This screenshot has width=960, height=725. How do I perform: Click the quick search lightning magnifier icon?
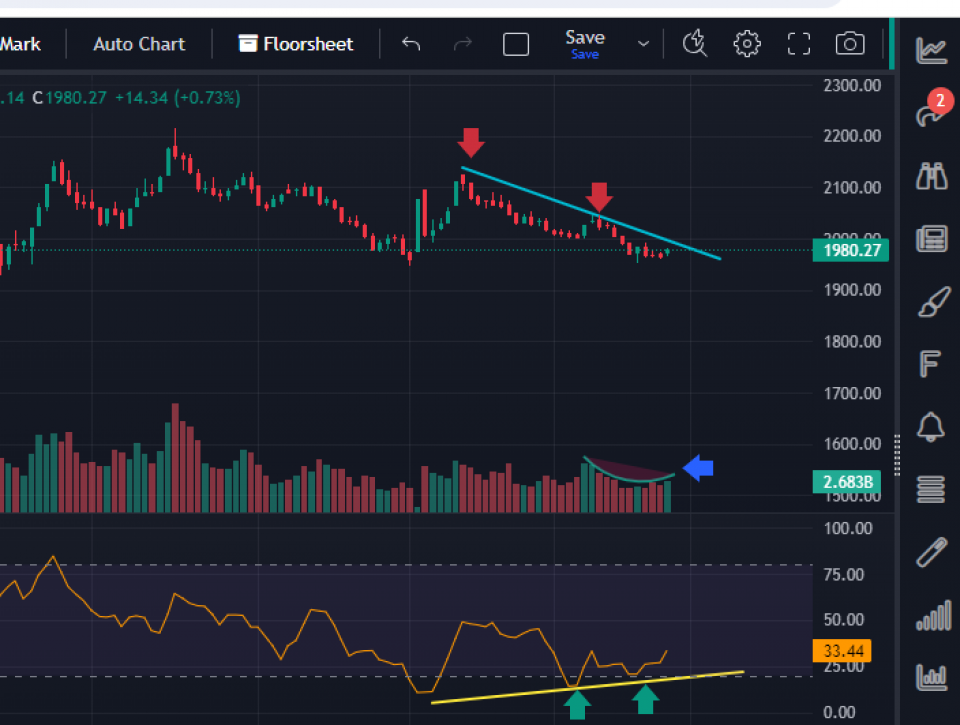[x=694, y=44]
